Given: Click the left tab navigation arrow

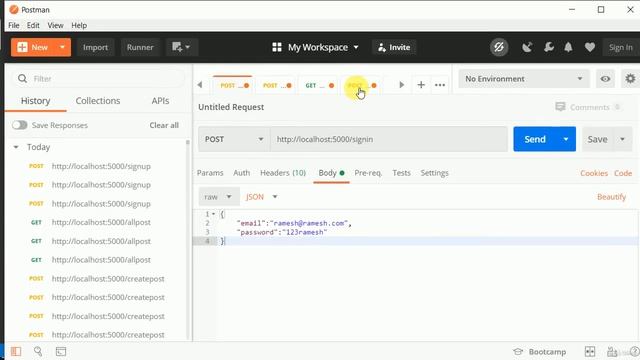Looking at the screenshot, I should (x=200, y=85).
